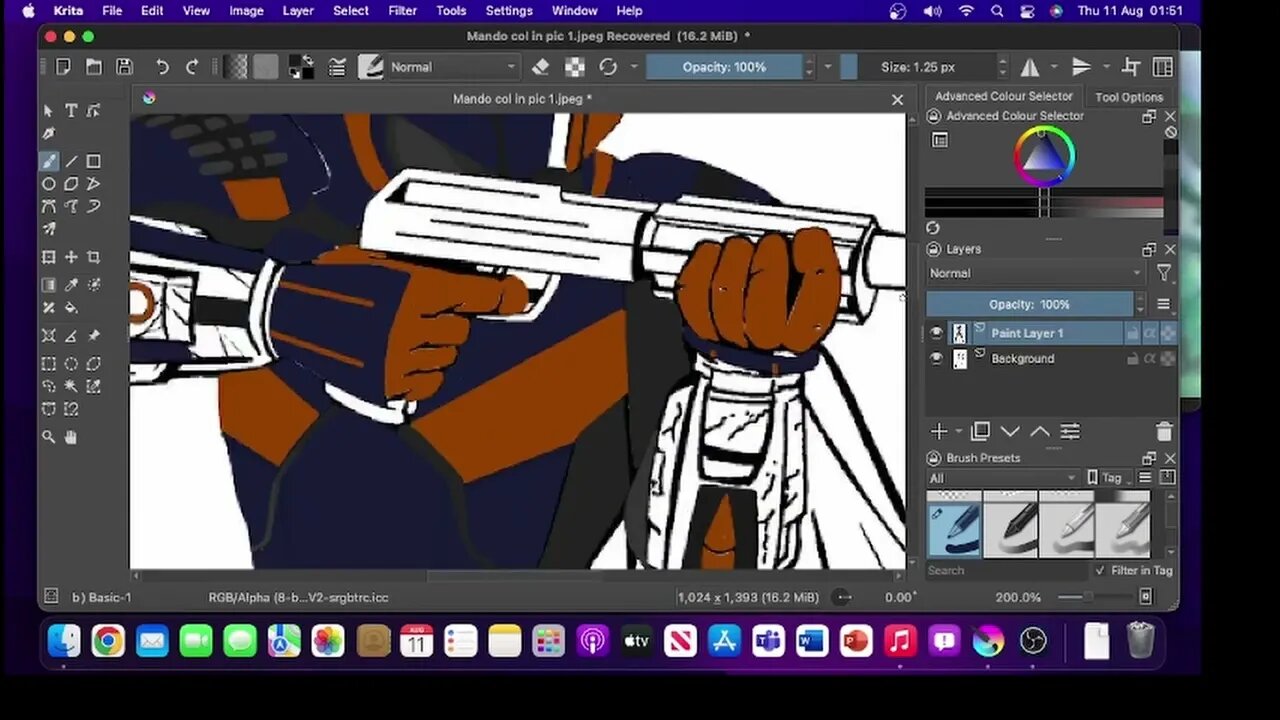The height and width of the screenshot is (720, 1280).
Task: Click the Duplicate layer icon
Action: click(x=980, y=432)
